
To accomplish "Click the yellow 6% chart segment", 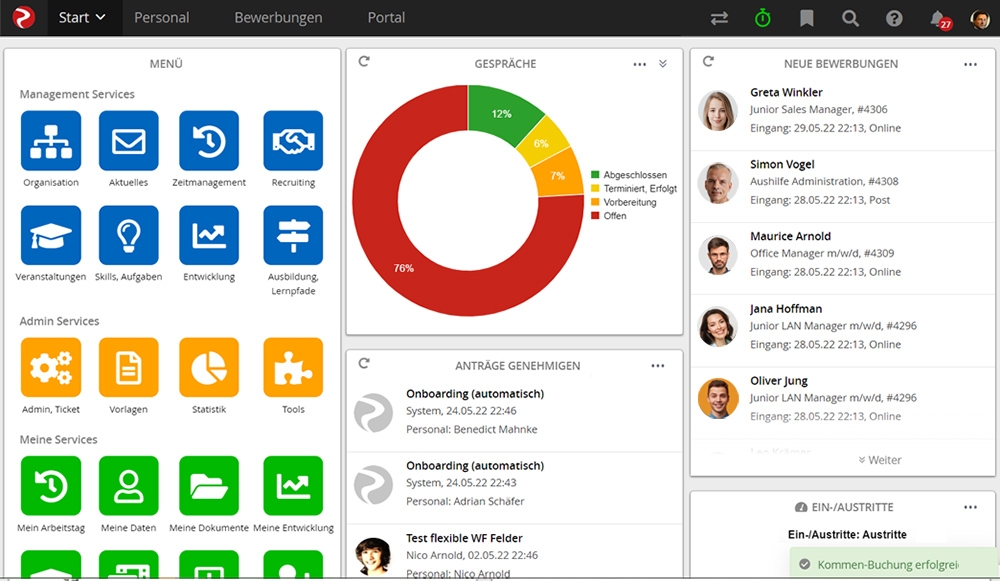I will [543, 142].
